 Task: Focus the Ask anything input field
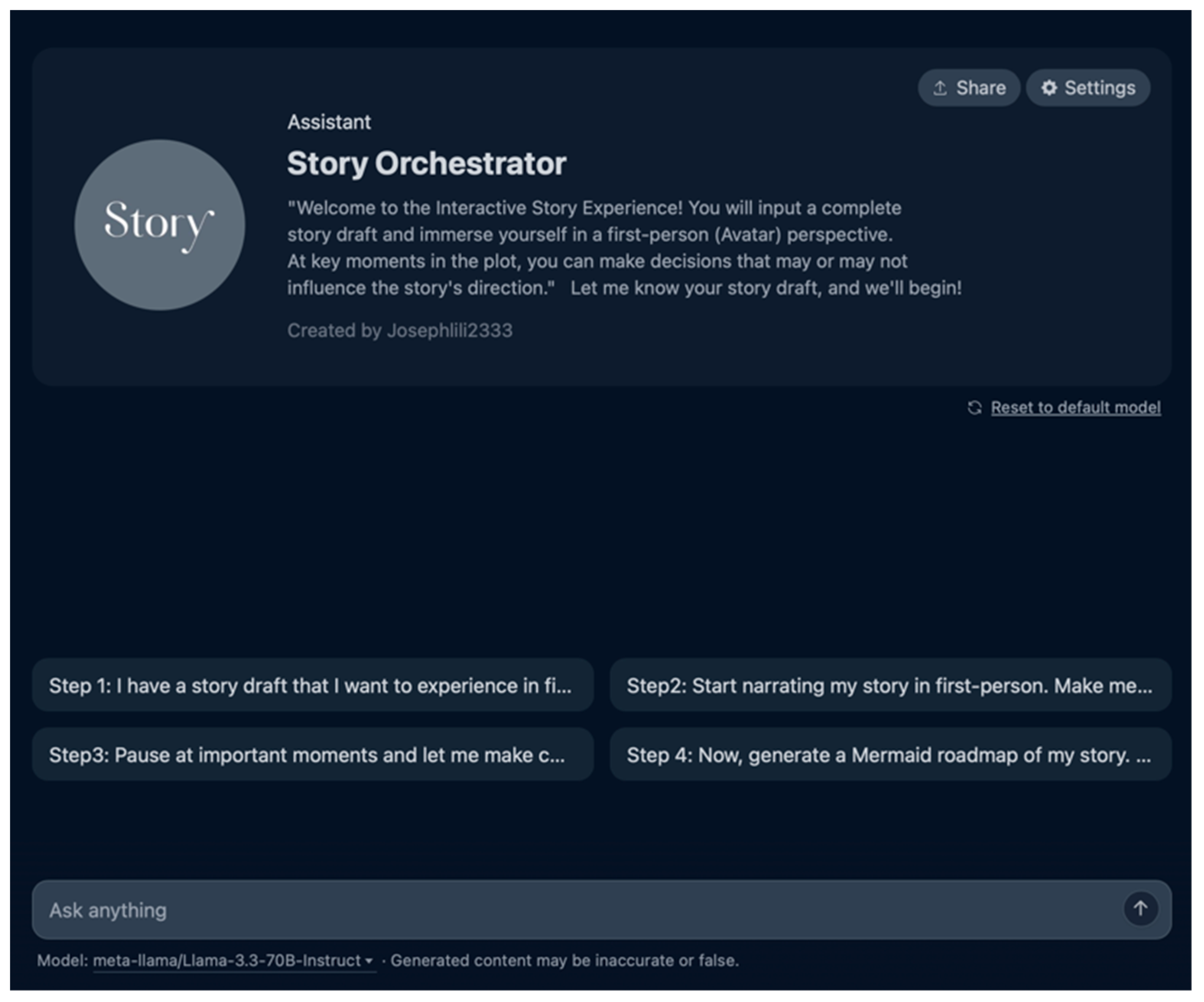pyautogui.click(x=573, y=910)
